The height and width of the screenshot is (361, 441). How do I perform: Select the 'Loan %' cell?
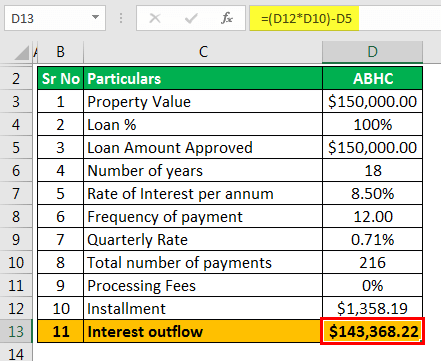pos(203,124)
